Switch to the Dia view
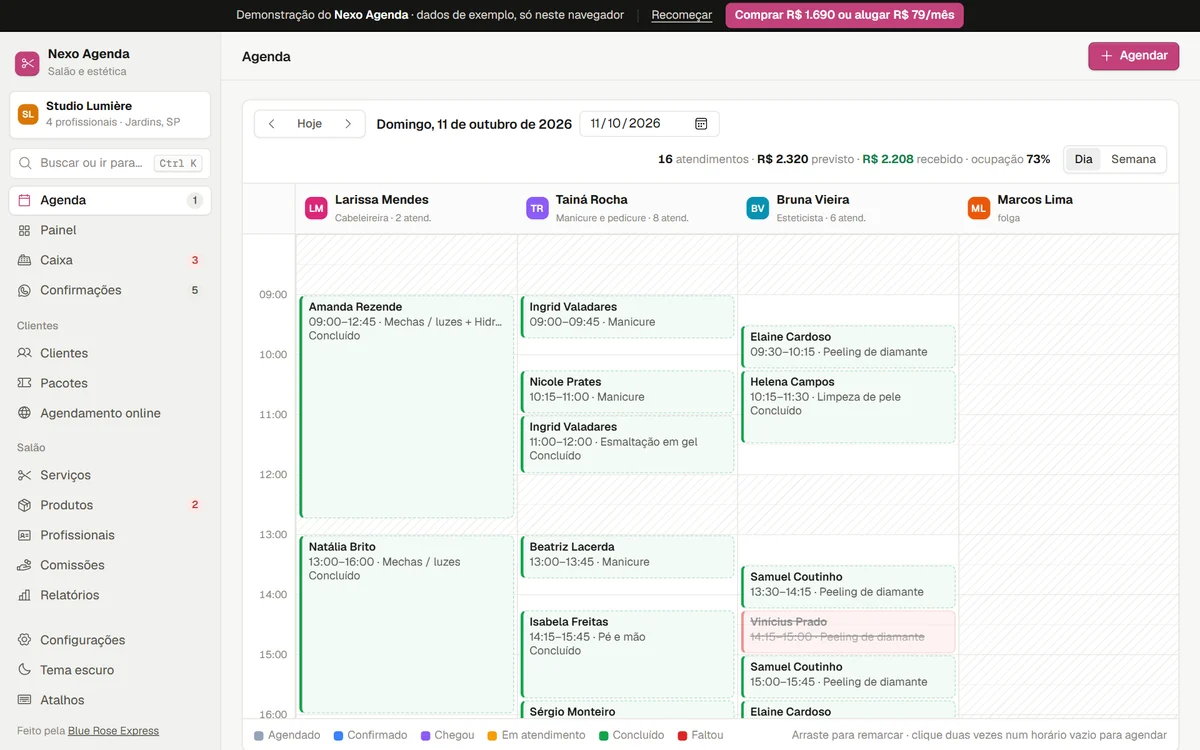 [x=1083, y=159]
